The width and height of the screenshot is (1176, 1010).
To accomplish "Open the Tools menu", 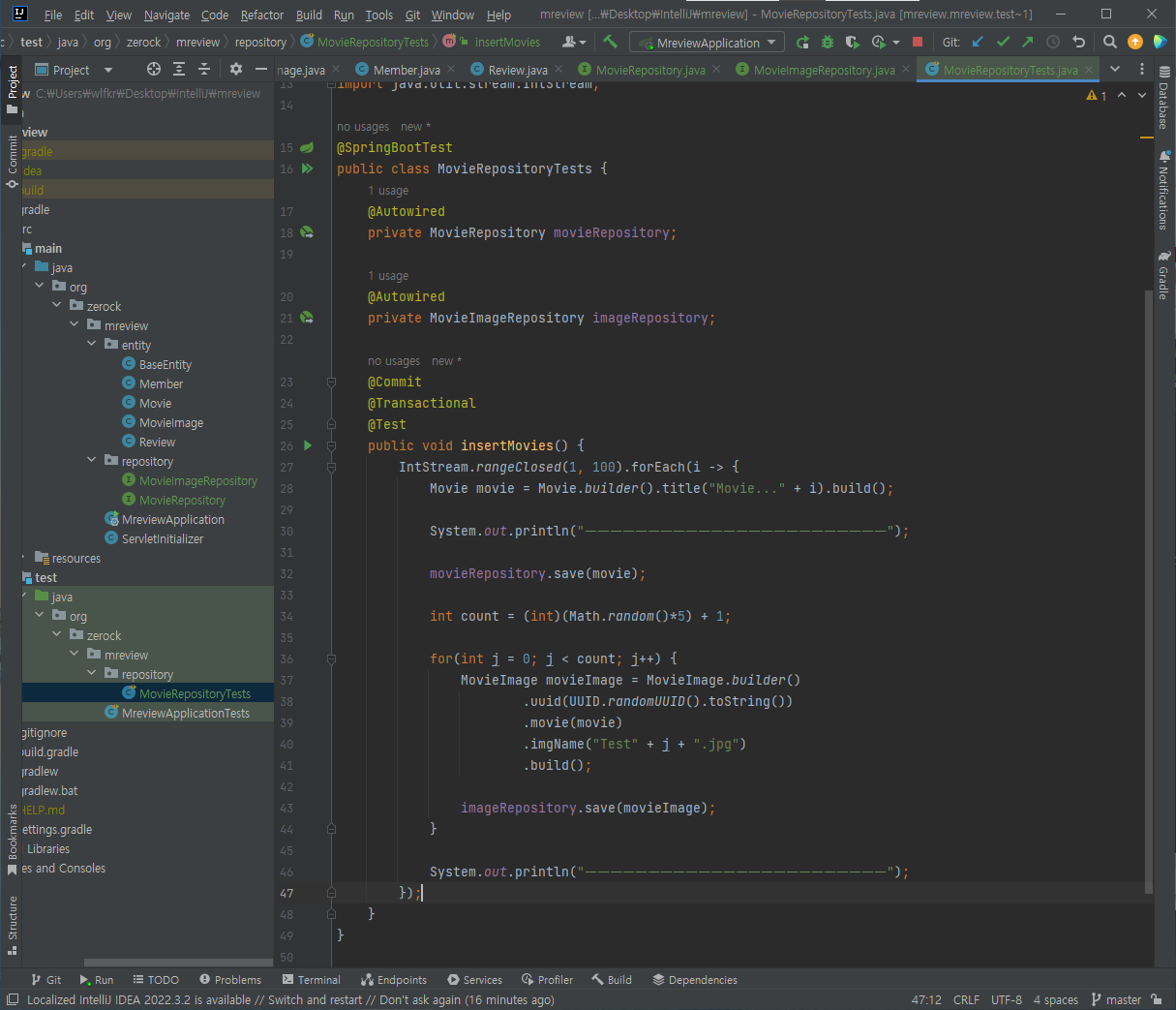I will coord(378,15).
